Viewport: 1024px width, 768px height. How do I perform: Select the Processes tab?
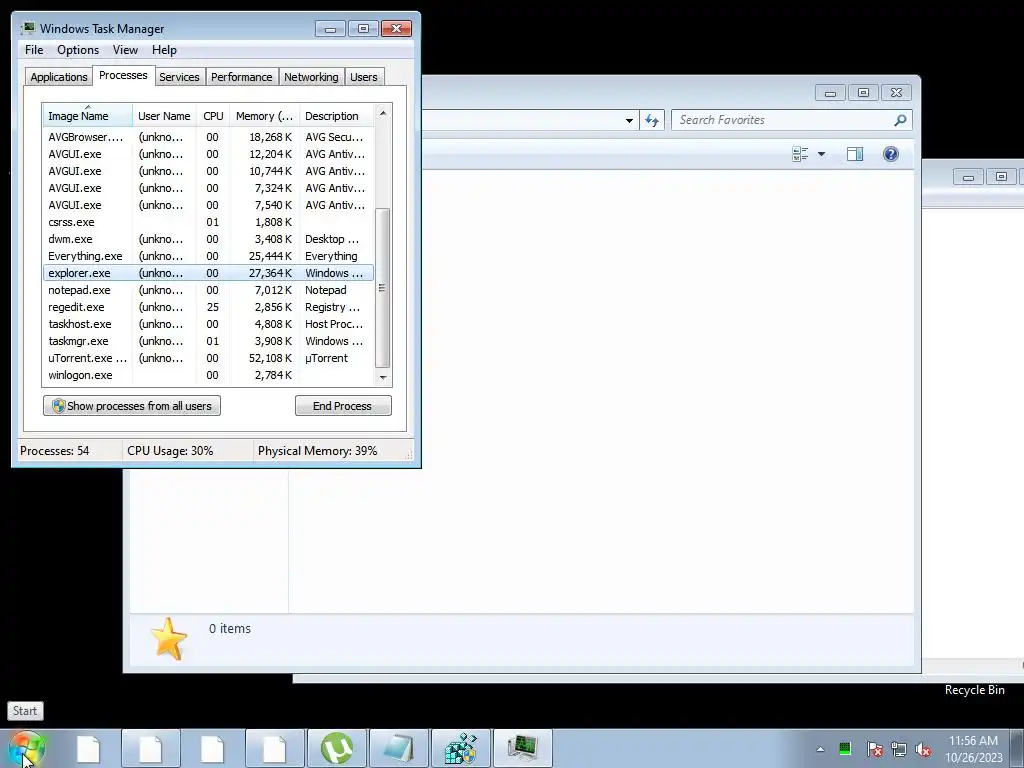click(123, 75)
